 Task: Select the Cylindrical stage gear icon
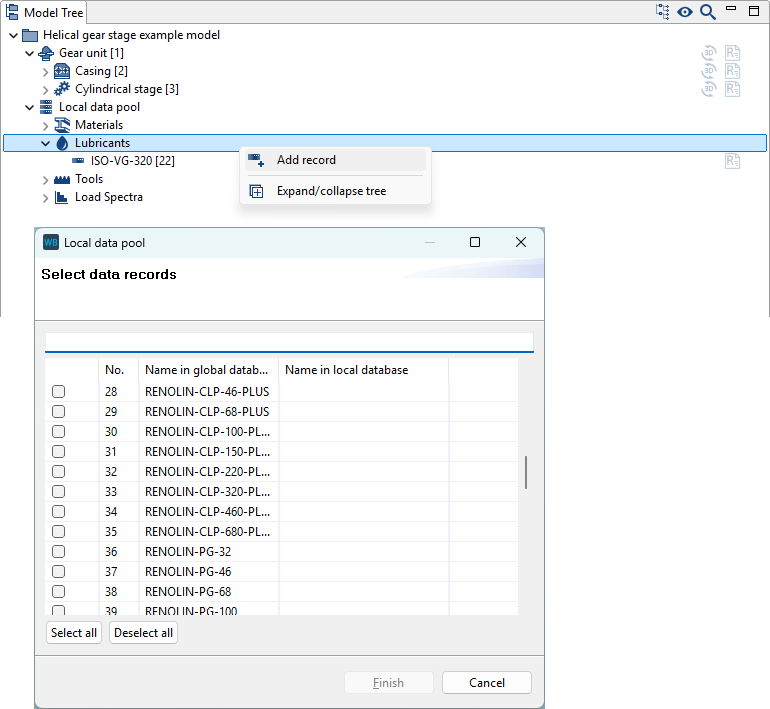[61, 89]
